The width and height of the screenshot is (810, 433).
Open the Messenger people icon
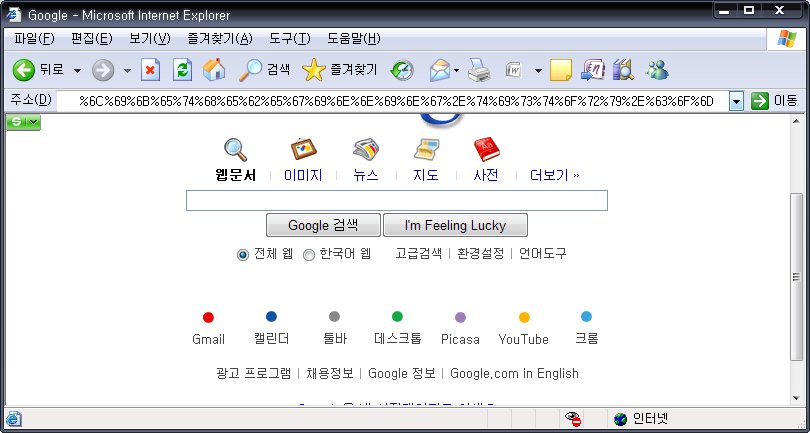tap(658, 70)
